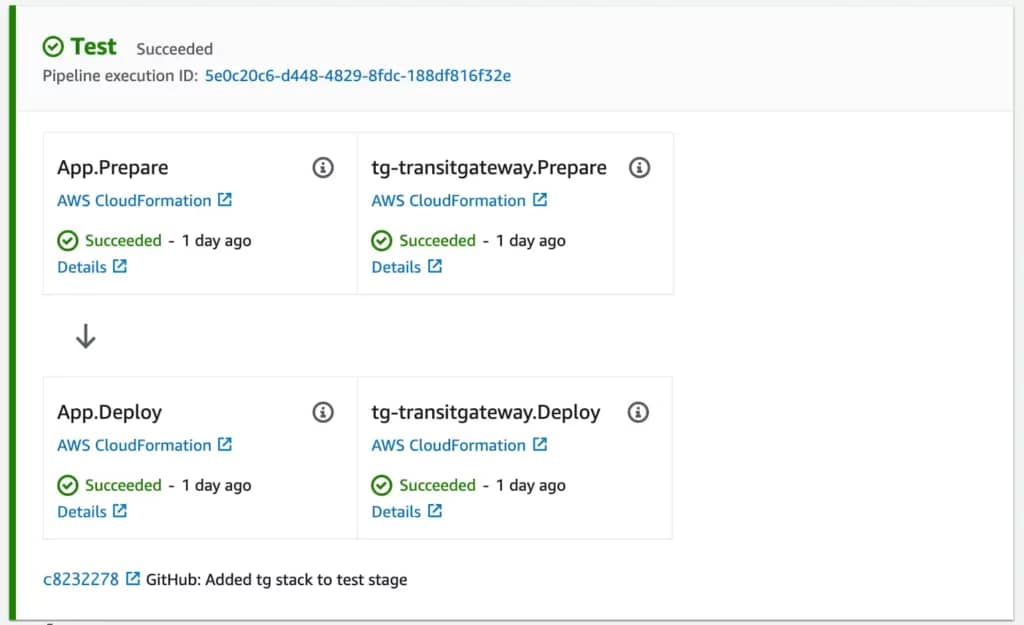Click the Succeeded check icon in tg-transitgateway.Deploy
This screenshot has width=1024, height=625.
381,485
